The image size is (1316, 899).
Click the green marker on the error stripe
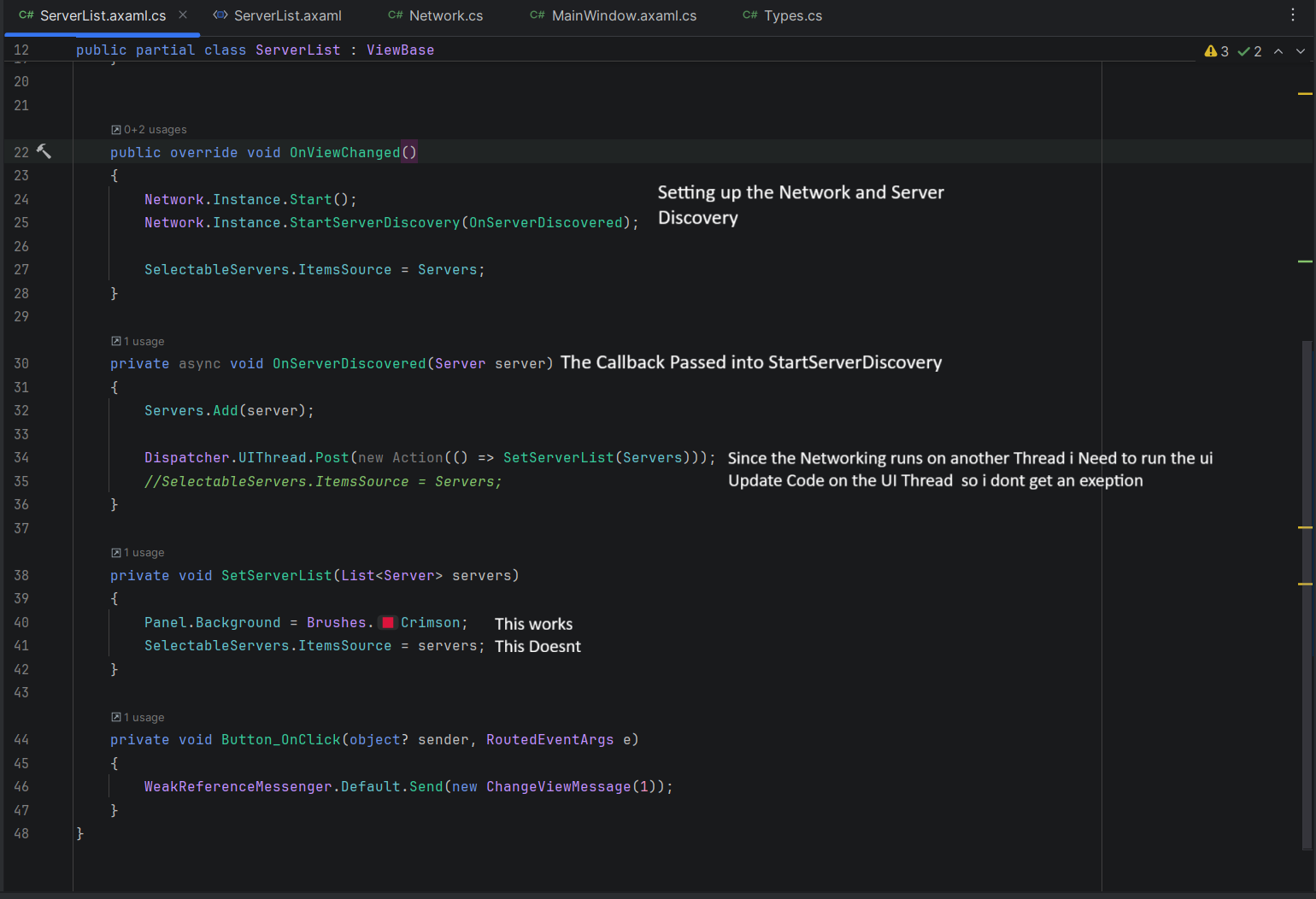coord(1305,261)
